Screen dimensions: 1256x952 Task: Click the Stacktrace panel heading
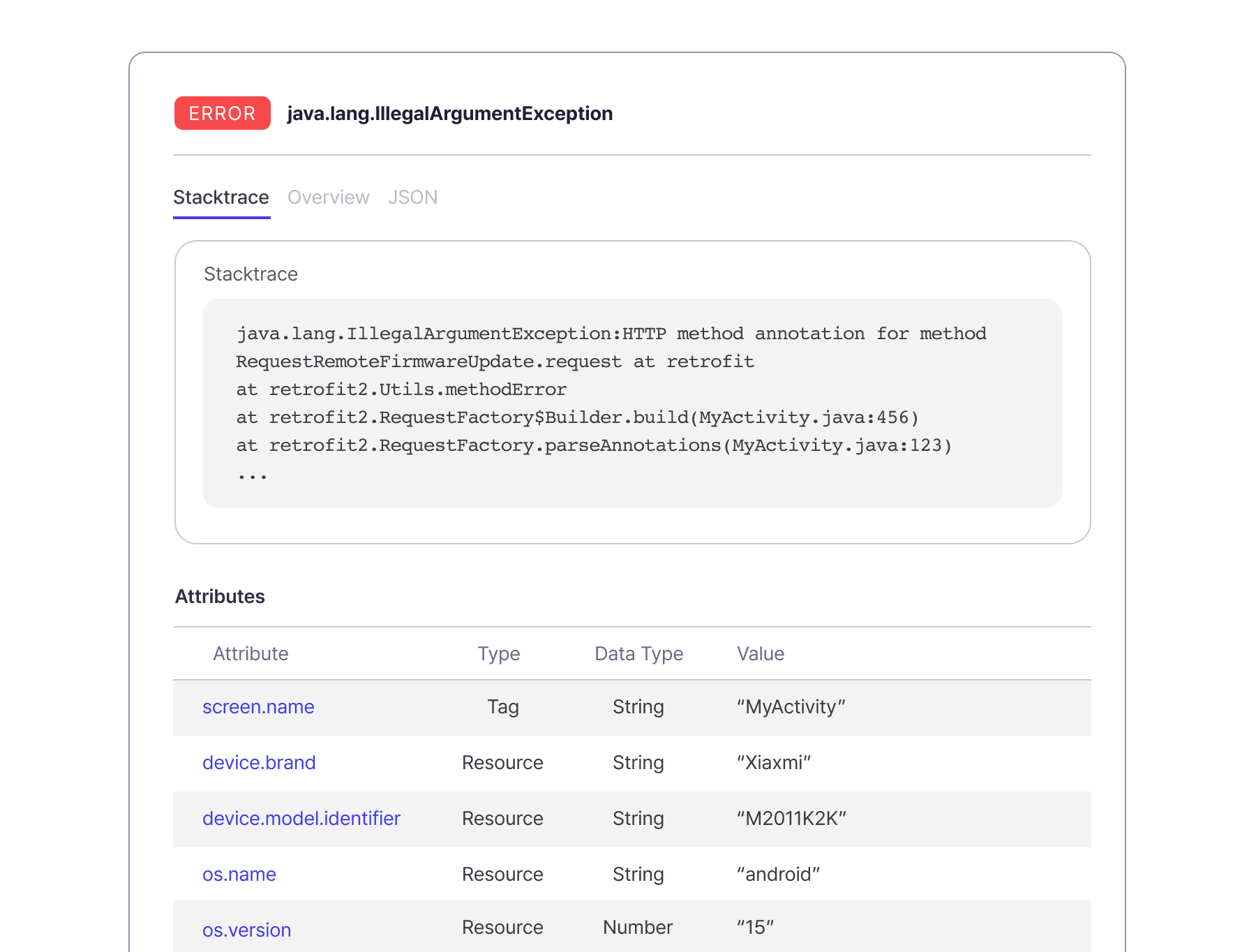(x=251, y=274)
